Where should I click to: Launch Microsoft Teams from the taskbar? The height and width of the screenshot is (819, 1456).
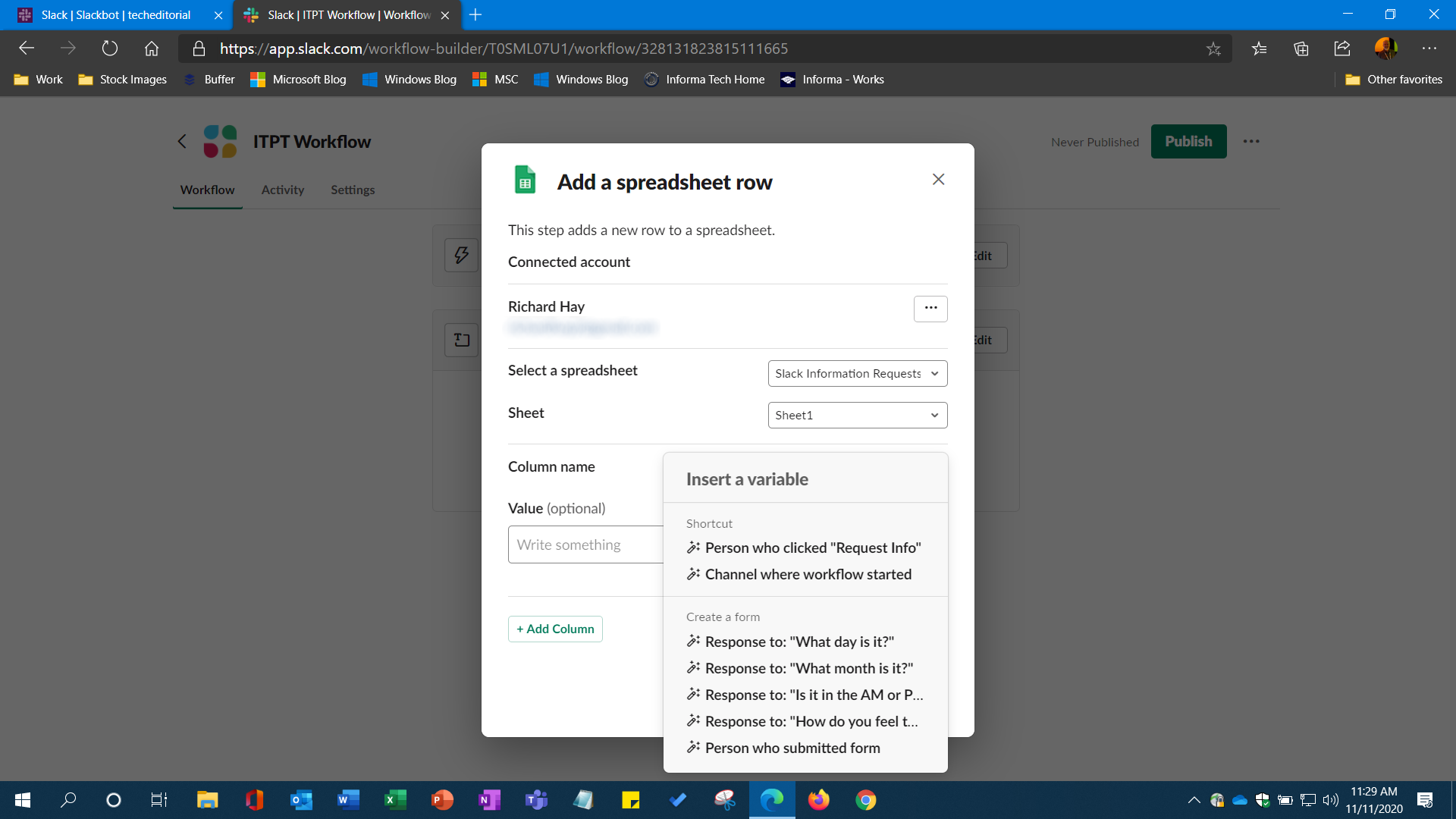pos(536,800)
